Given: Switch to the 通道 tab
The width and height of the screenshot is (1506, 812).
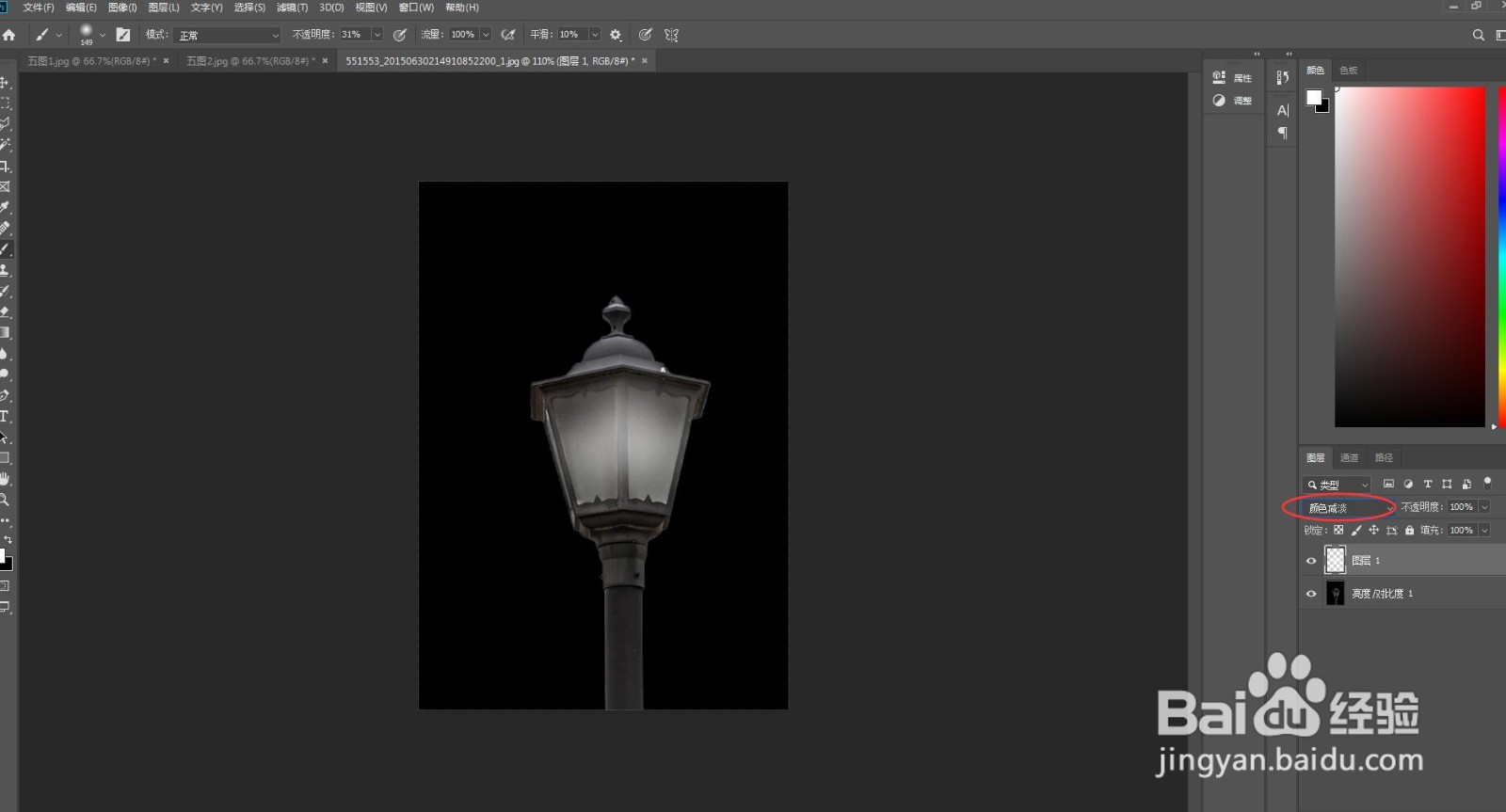Looking at the screenshot, I should [x=1349, y=458].
